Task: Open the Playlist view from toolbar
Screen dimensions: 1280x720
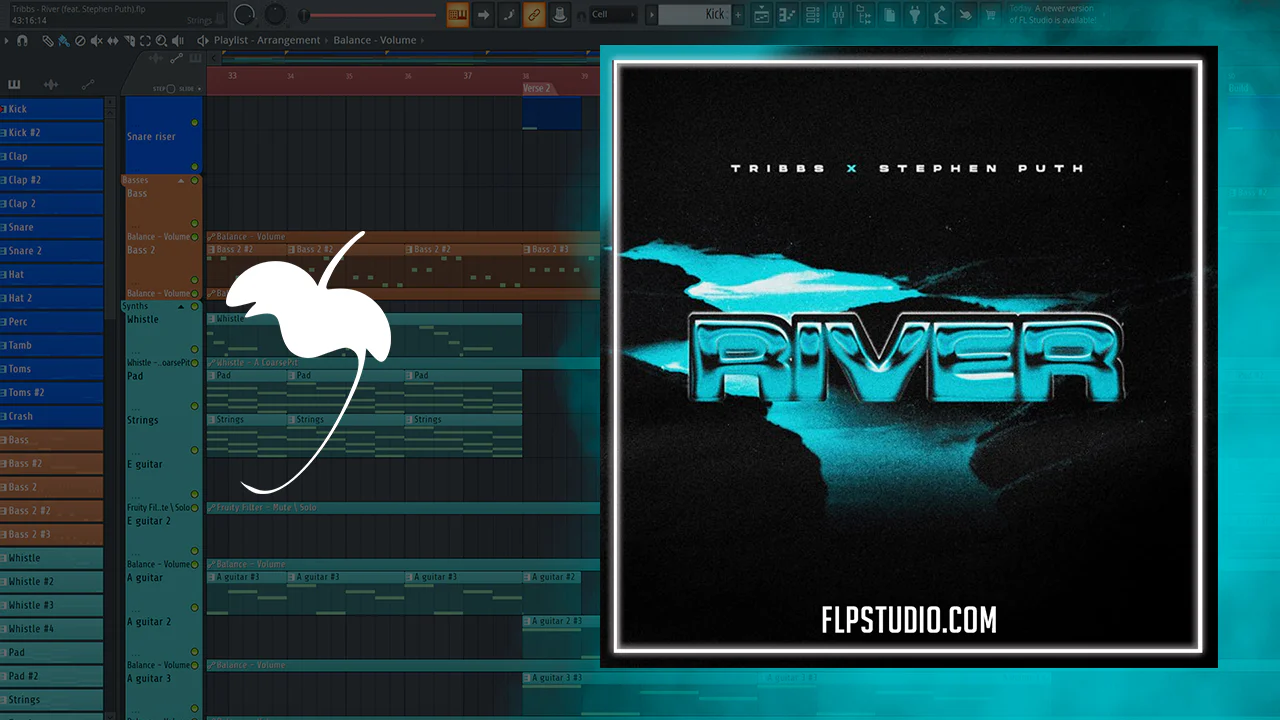Action: [x=762, y=14]
